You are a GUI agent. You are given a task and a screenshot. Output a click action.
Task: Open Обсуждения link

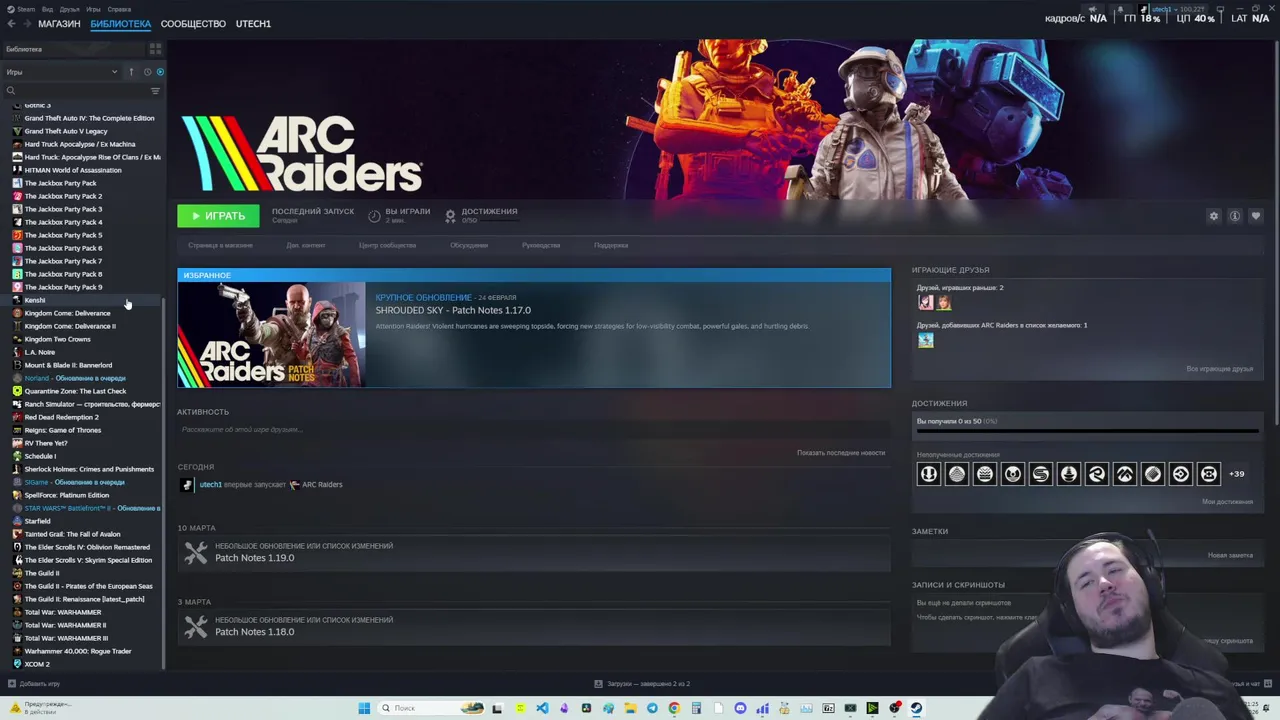pyautogui.click(x=469, y=245)
